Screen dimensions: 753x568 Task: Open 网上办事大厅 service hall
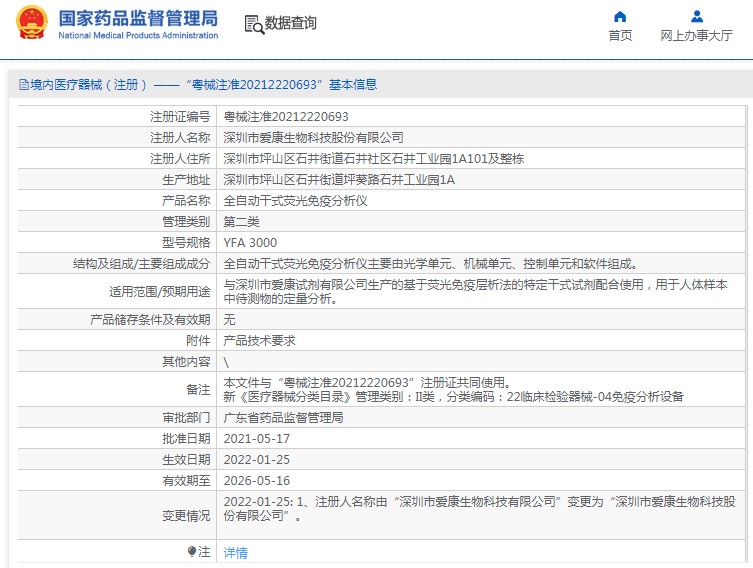(x=696, y=36)
